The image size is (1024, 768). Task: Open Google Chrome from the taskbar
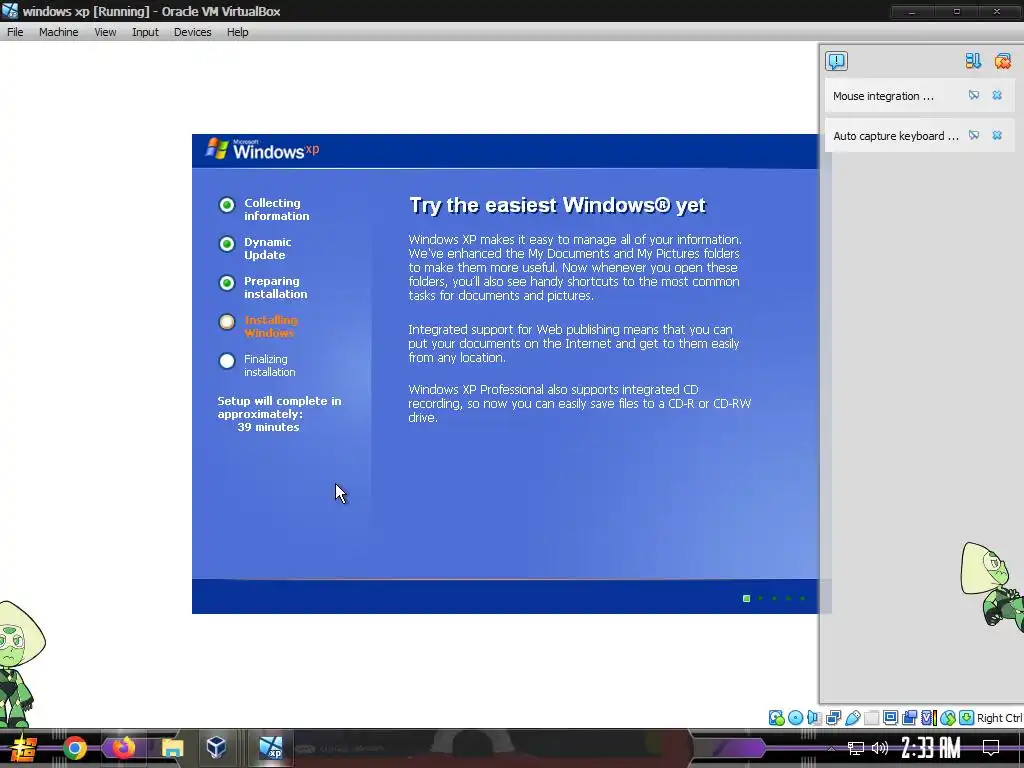tap(75, 748)
